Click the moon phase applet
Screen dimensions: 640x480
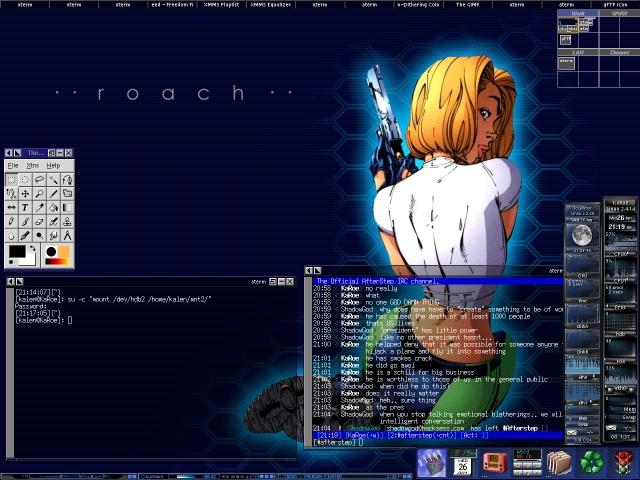click(582, 235)
